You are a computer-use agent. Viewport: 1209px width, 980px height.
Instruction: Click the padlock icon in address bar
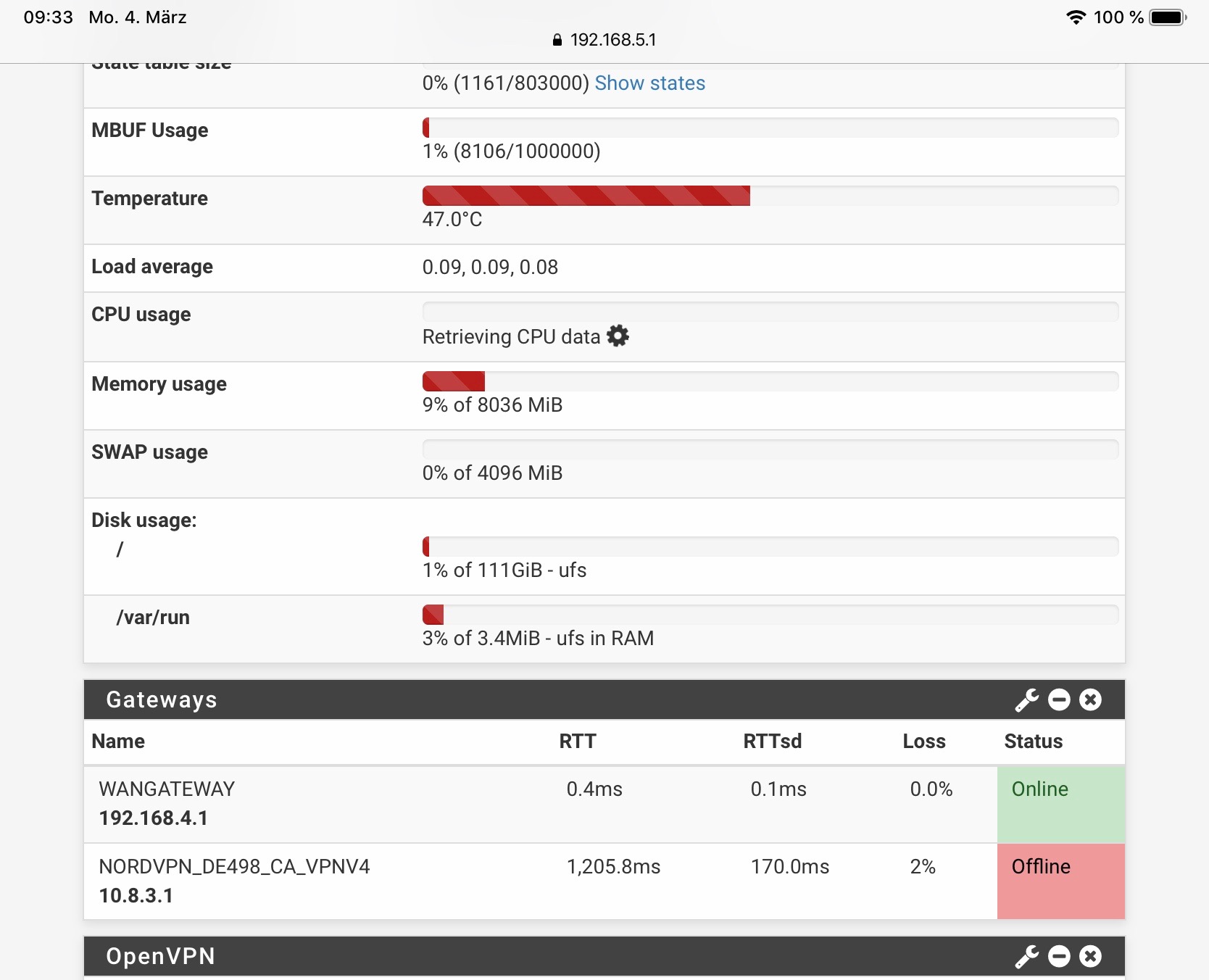(x=557, y=41)
